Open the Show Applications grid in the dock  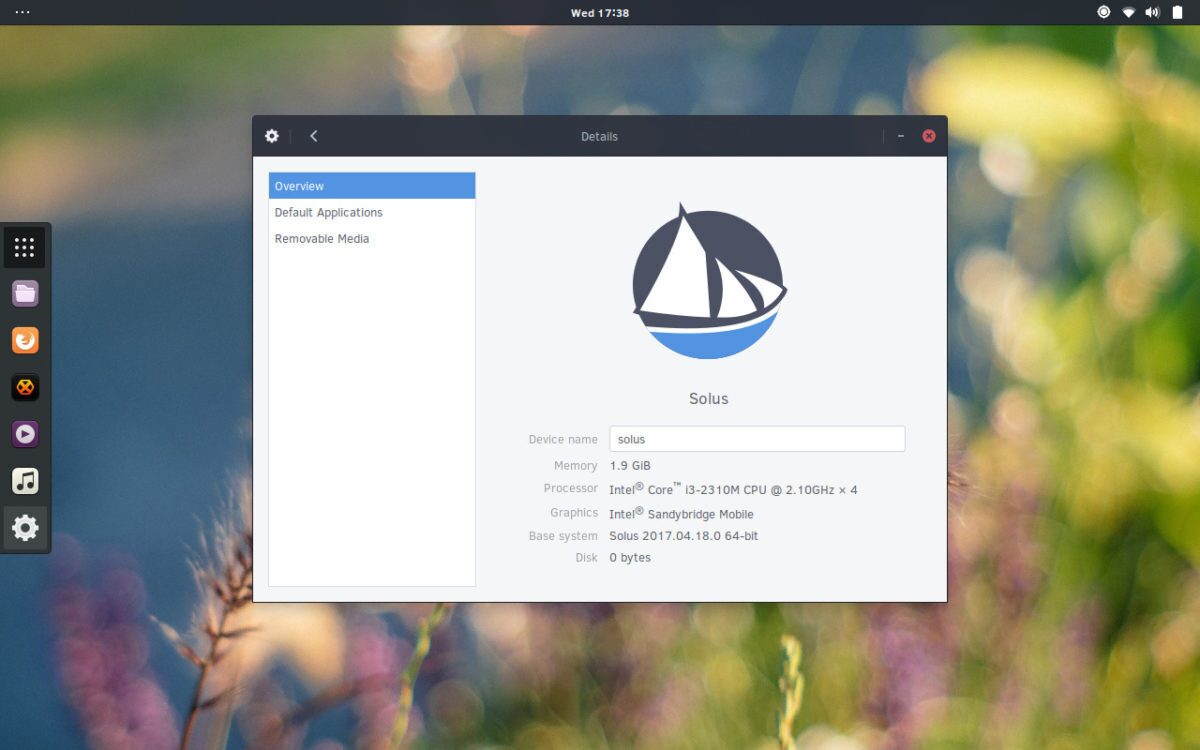25,247
